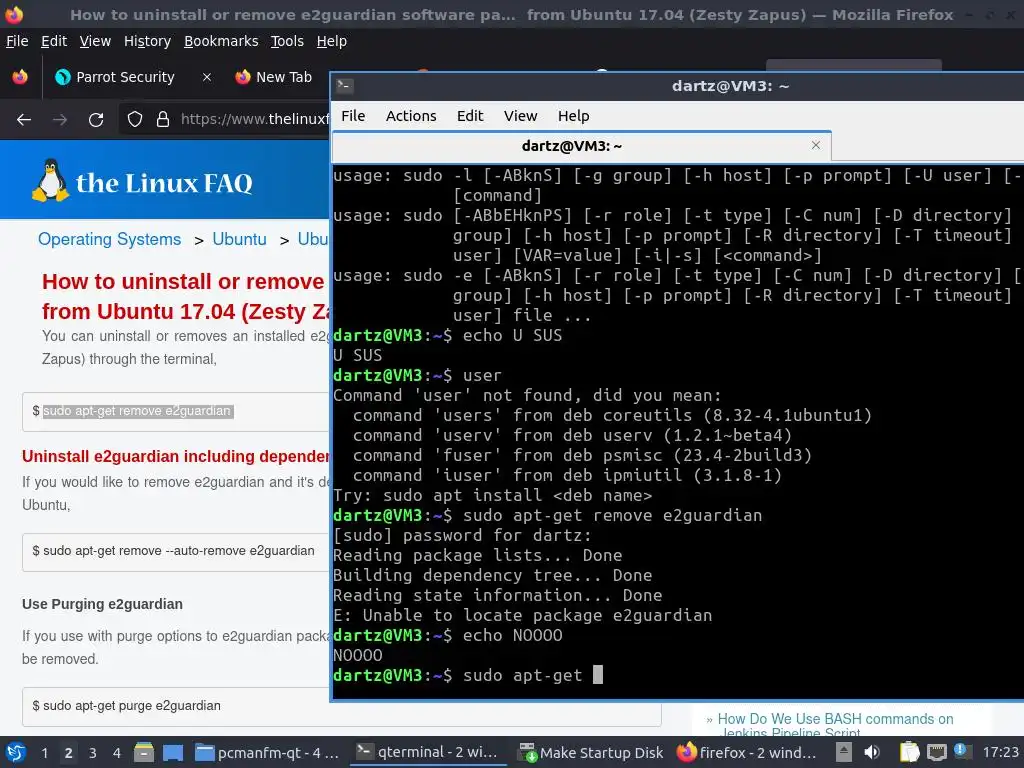Select workspace 2 in the taskbar pager

pos(69,753)
